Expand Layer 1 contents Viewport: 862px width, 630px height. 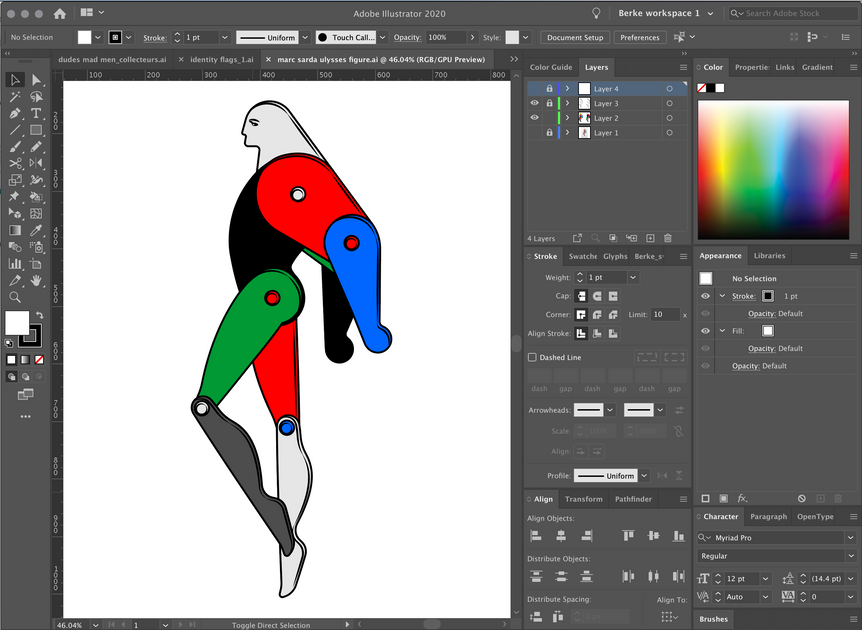[567, 132]
